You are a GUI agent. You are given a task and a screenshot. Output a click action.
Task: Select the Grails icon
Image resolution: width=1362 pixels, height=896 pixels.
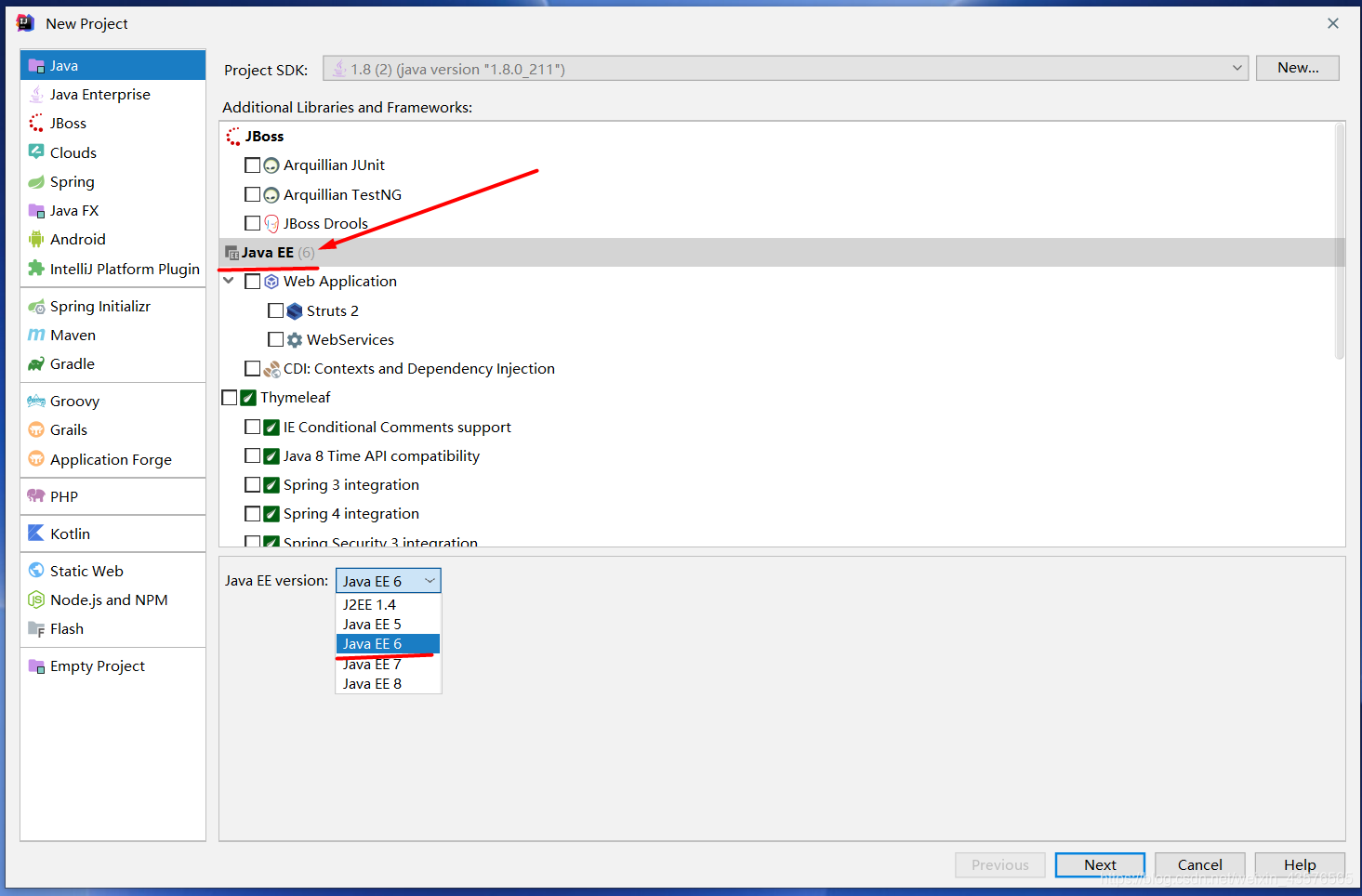(x=36, y=429)
